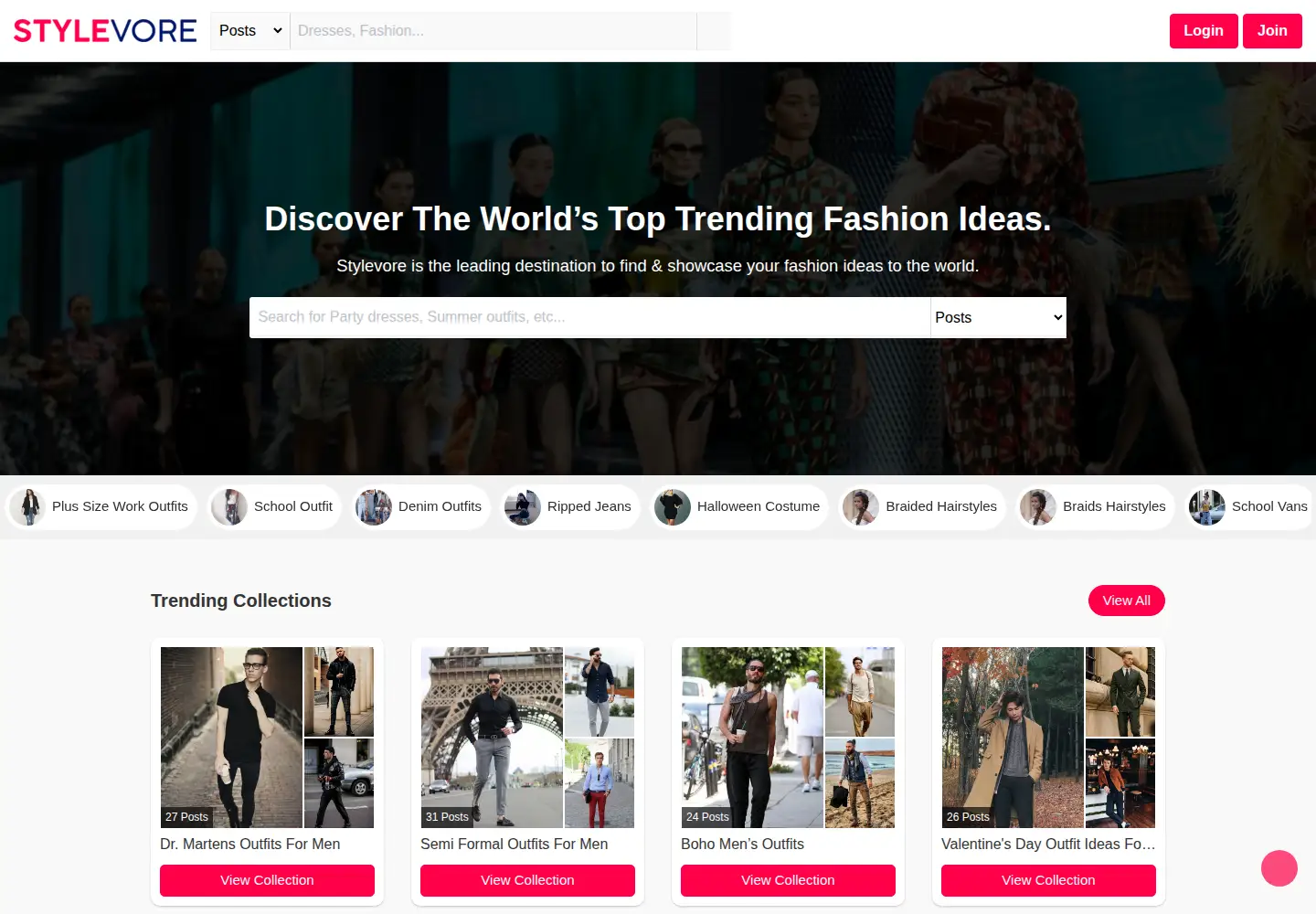This screenshot has width=1316, height=914.
Task: View Collection for Dr. Martens Outfits
Action: tap(267, 880)
